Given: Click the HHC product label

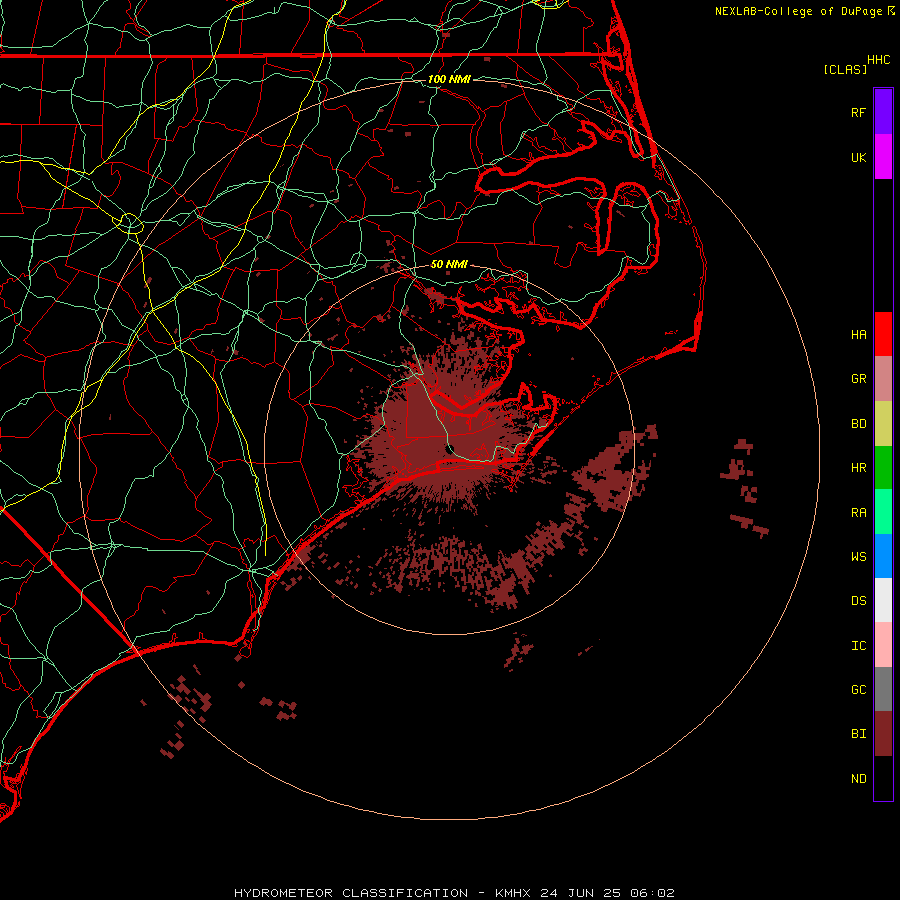Looking at the screenshot, I should pyautogui.click(x=878, y=60).
